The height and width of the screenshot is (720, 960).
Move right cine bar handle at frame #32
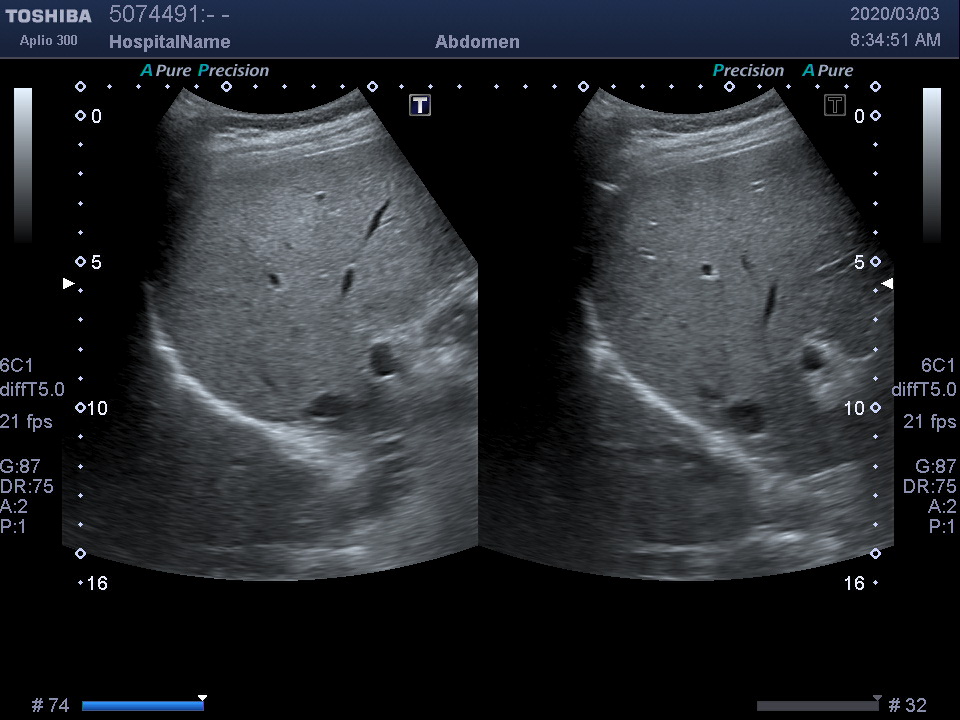pos(877,698)
